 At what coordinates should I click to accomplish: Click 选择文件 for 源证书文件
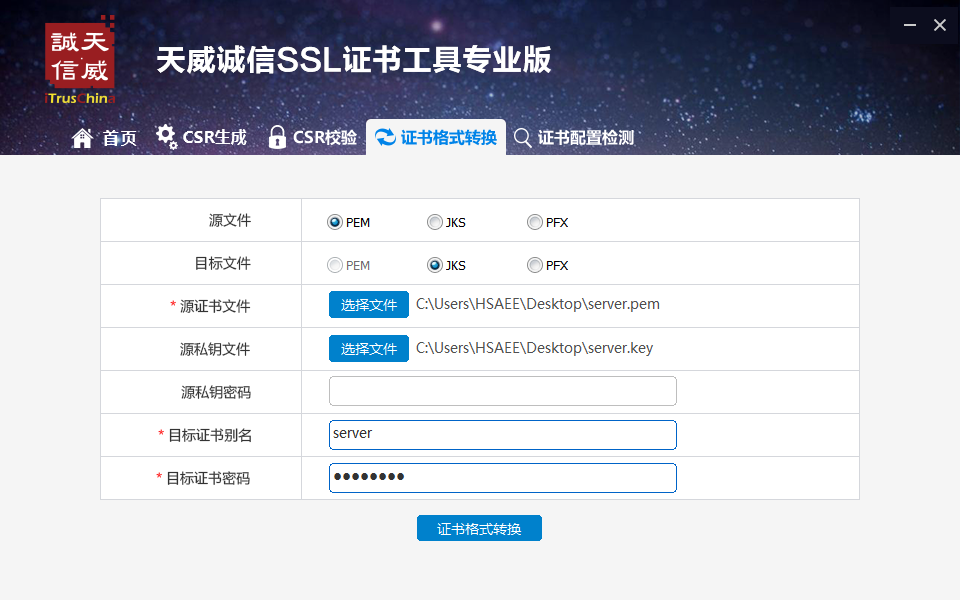pyautogui.click(x=369, y=304)
